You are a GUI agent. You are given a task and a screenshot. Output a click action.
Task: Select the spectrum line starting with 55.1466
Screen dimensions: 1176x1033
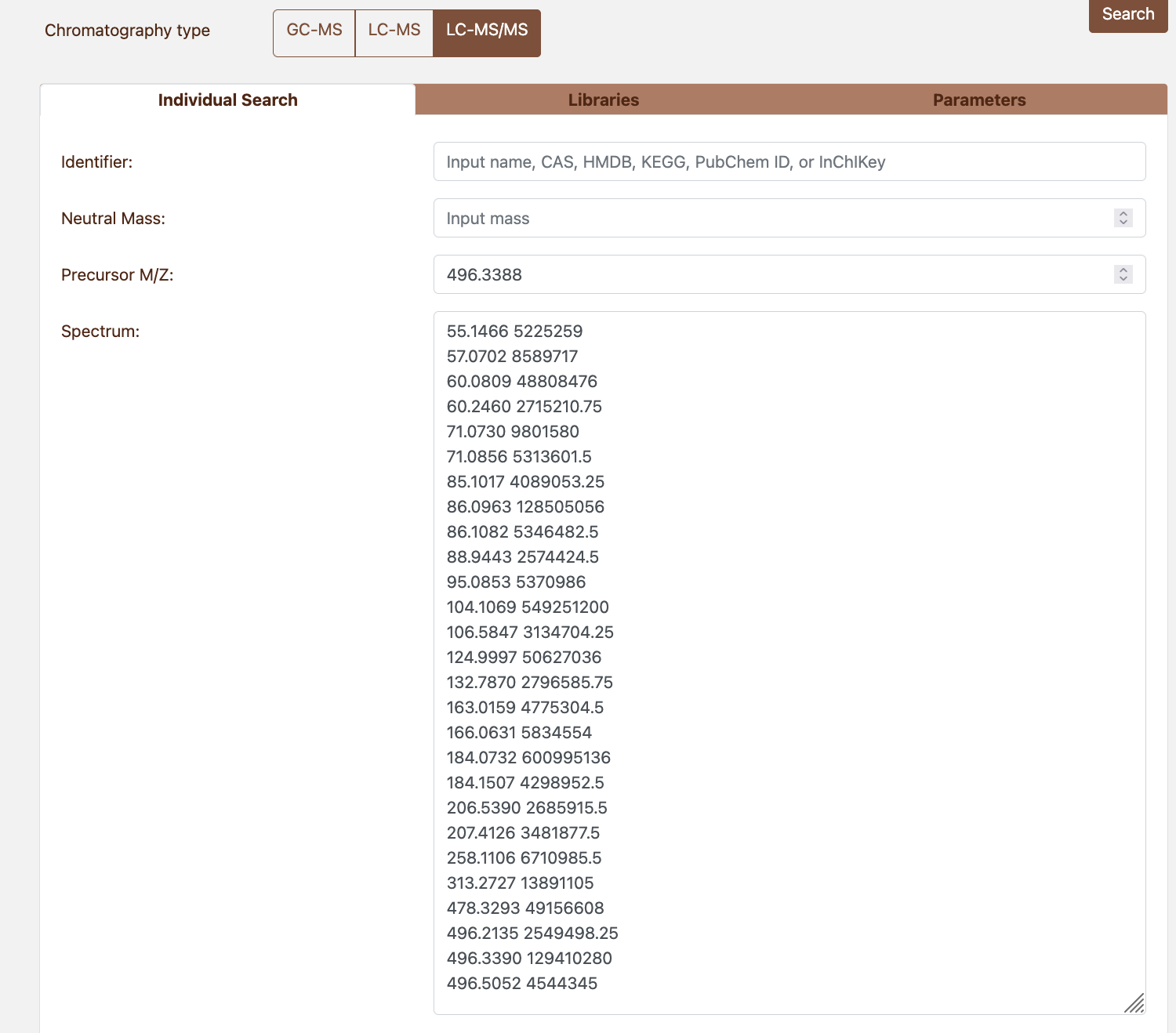pyautogui.click(x=514, y=331)
